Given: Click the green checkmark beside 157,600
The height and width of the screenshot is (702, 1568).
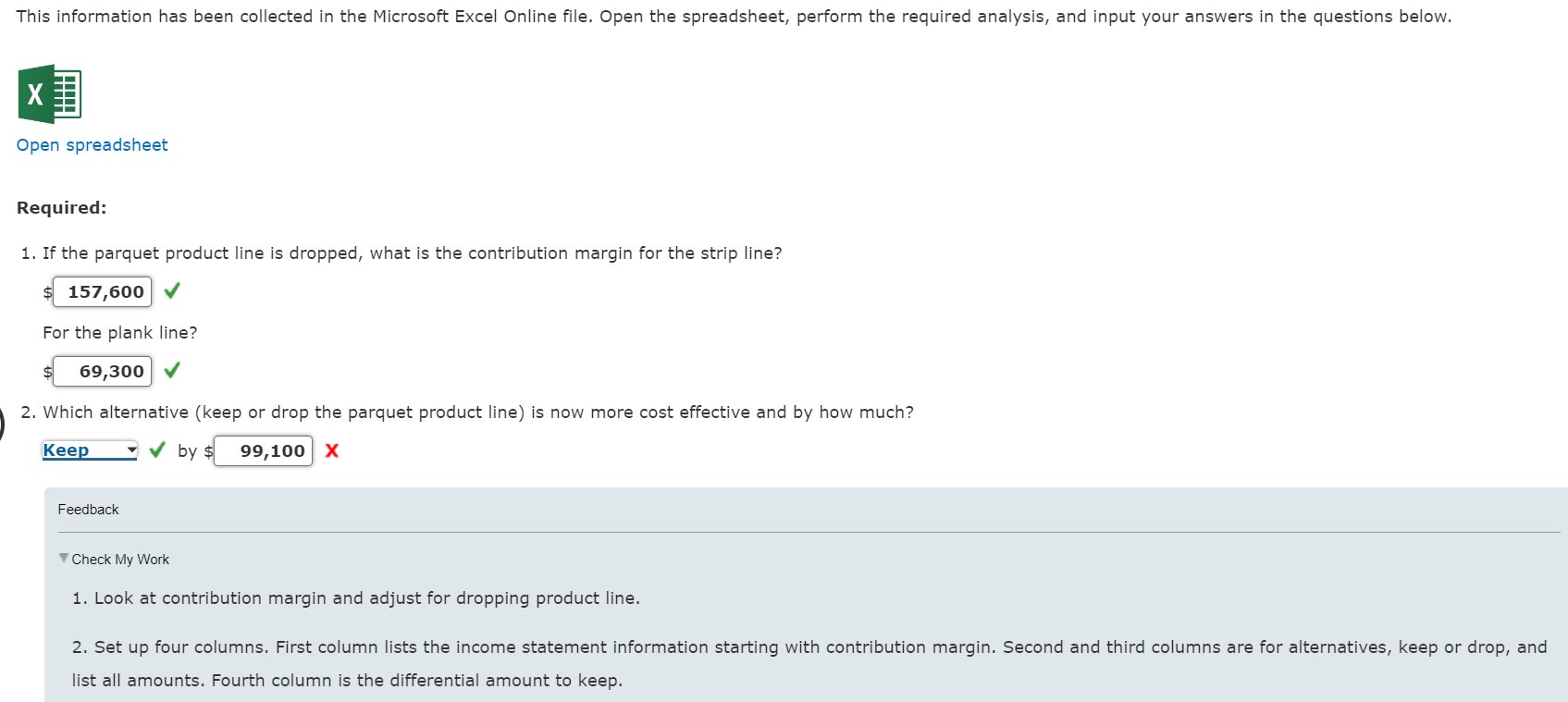Looking at the screenshot, I should pos(171,290).
